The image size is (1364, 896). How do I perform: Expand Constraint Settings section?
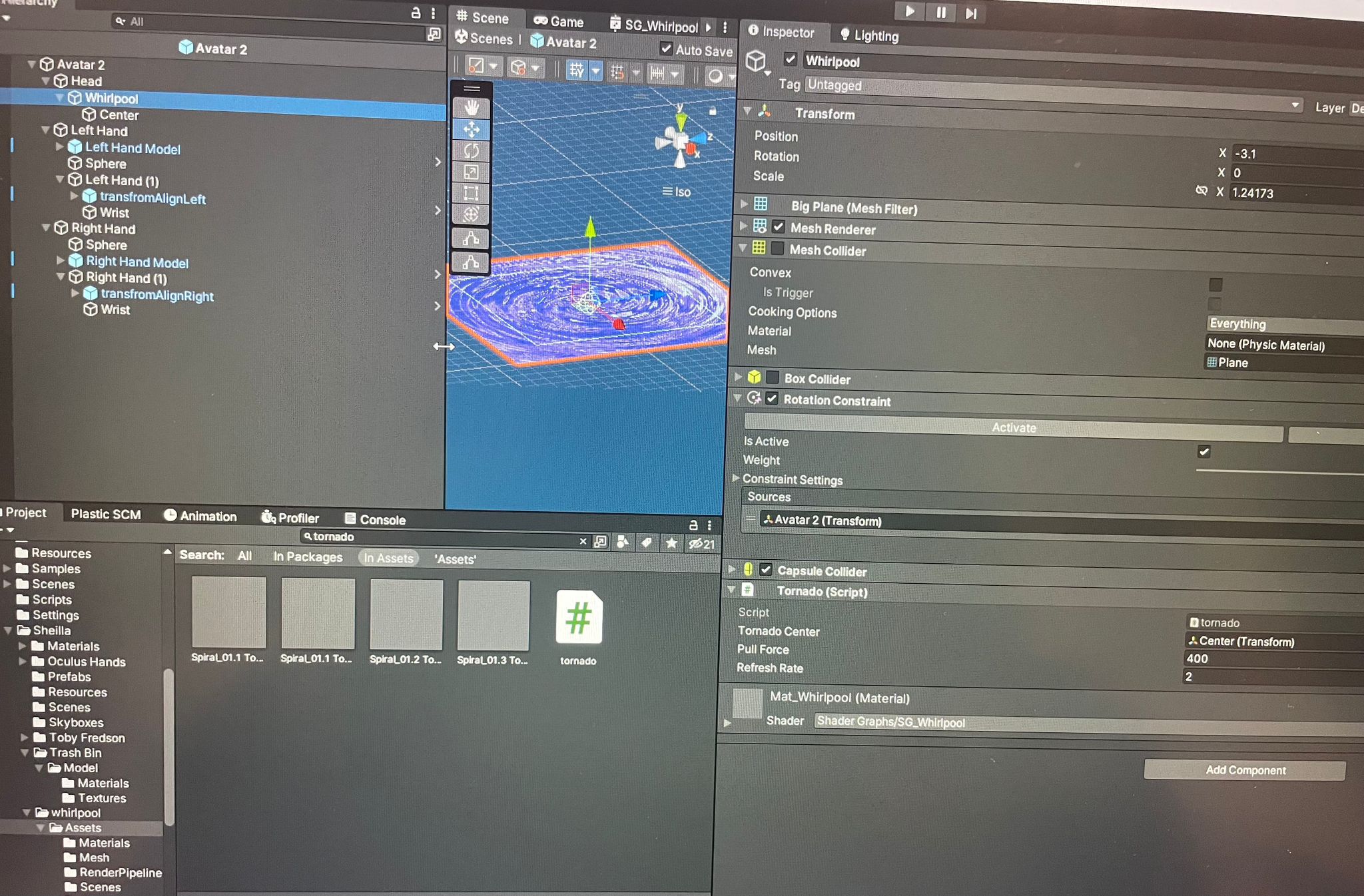(x=736, y=478)
